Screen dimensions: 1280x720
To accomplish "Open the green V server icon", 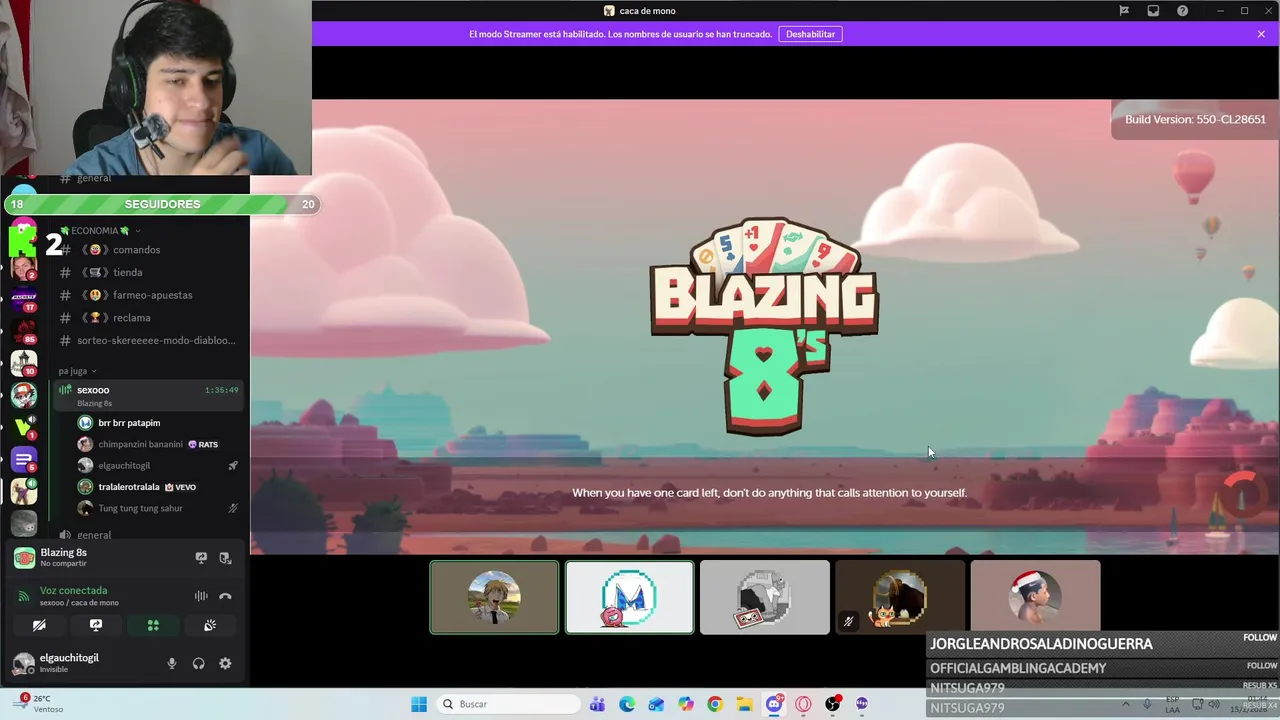I will pyautogui.click(x=23, y=426).
